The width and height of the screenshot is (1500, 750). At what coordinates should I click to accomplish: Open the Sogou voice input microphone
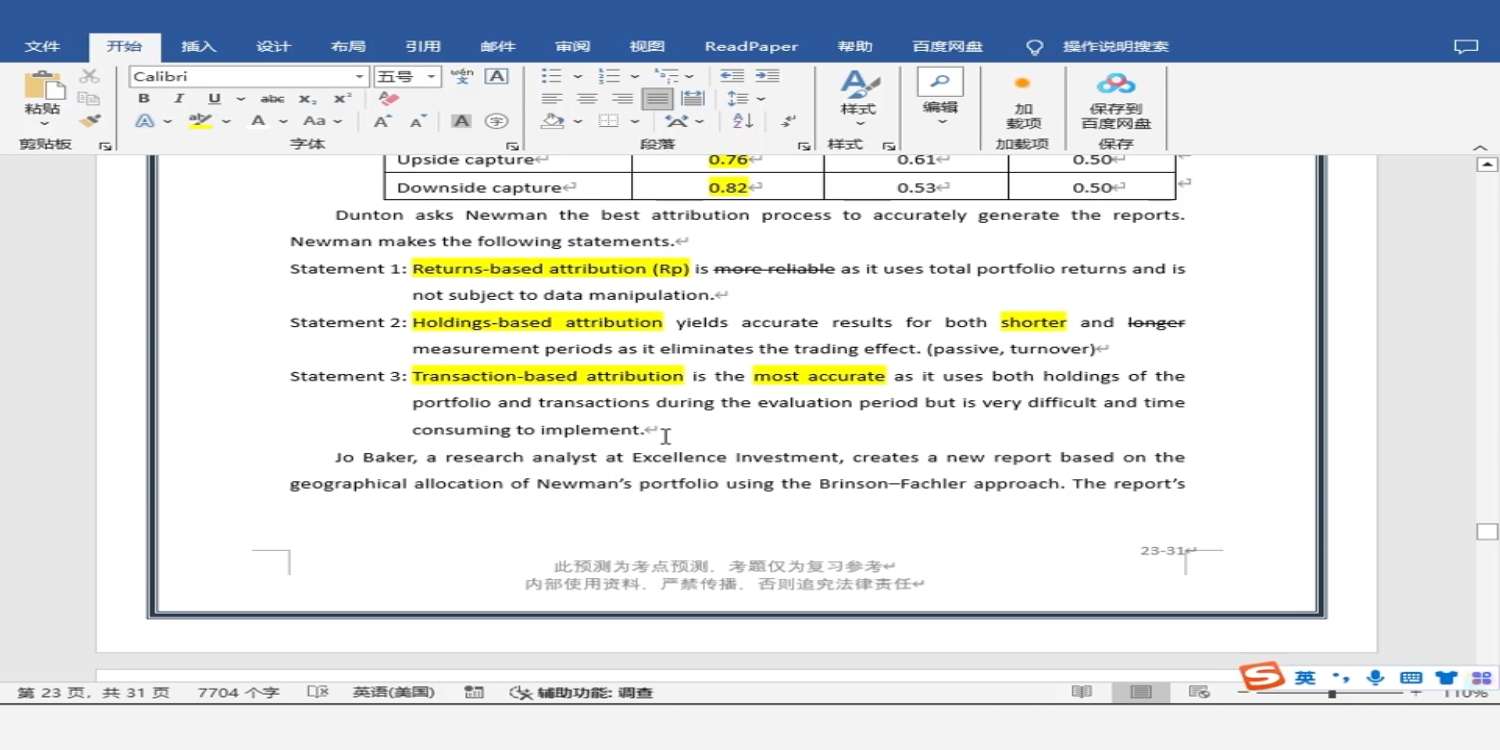[1376, 677]
